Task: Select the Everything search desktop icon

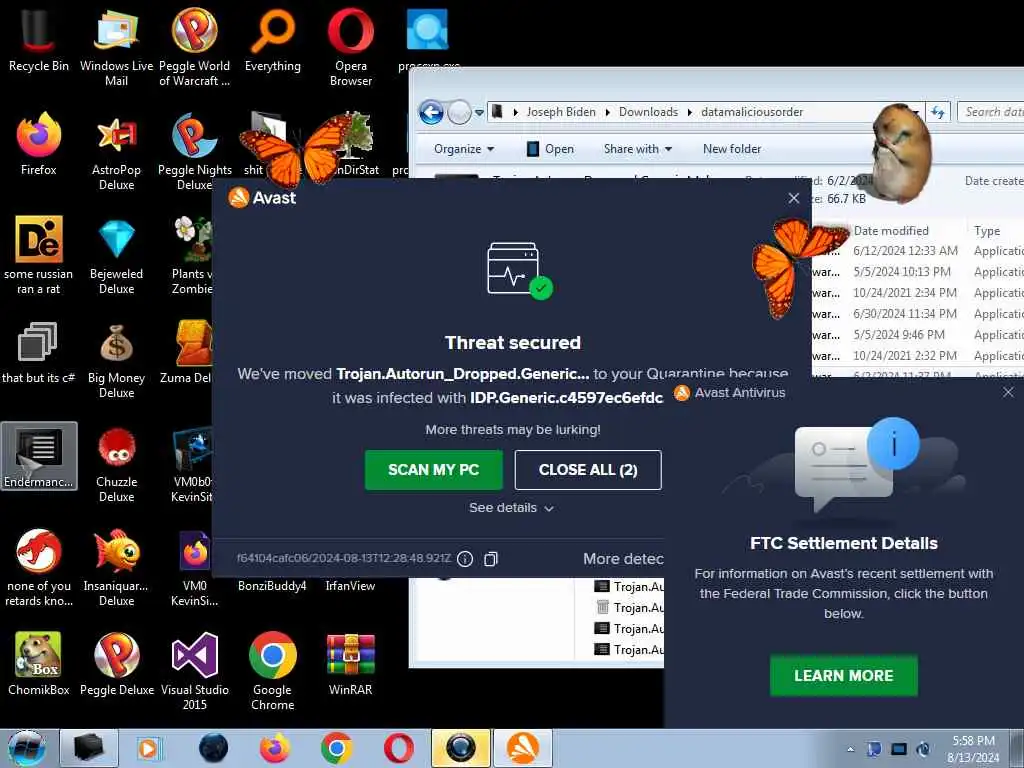Action: 272,40
